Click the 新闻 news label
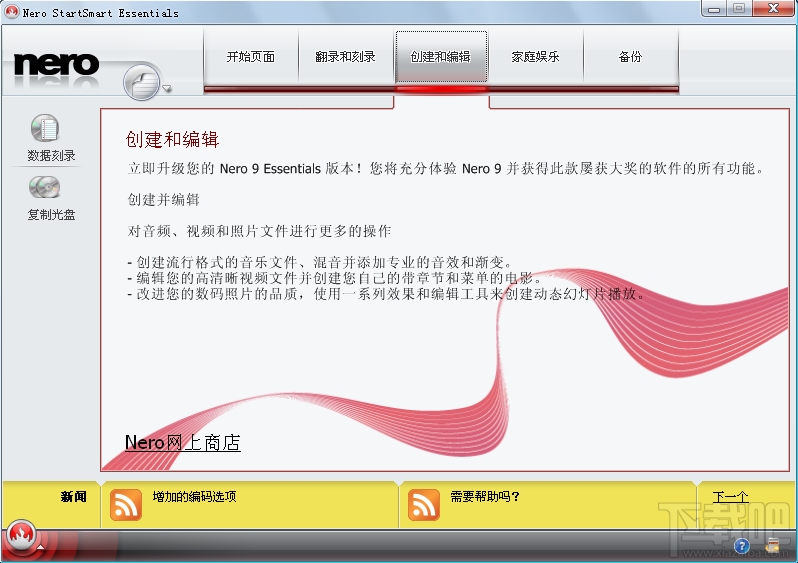 [x=74, y=497]
